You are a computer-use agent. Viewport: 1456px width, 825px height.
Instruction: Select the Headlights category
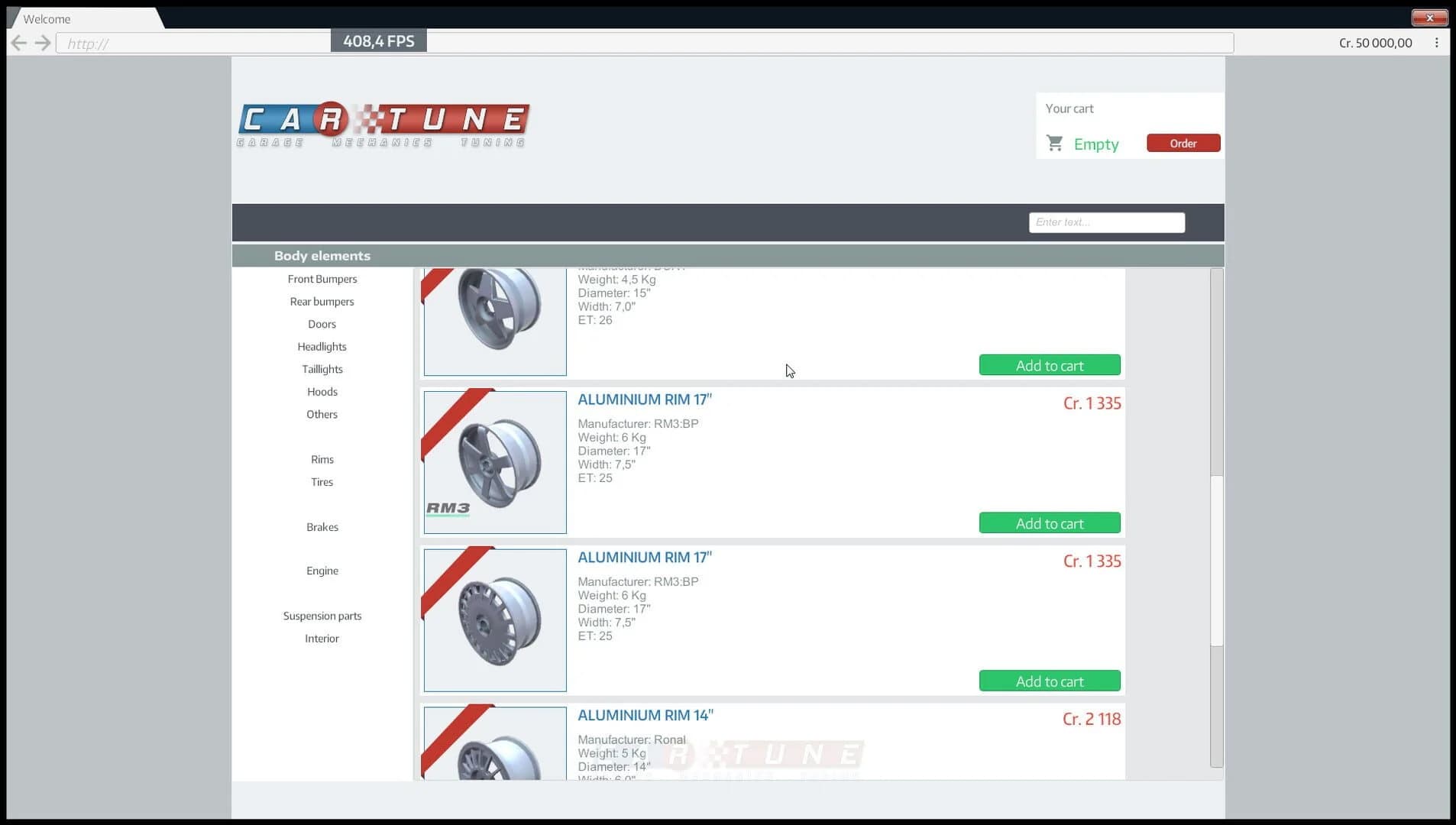(322, 346)
